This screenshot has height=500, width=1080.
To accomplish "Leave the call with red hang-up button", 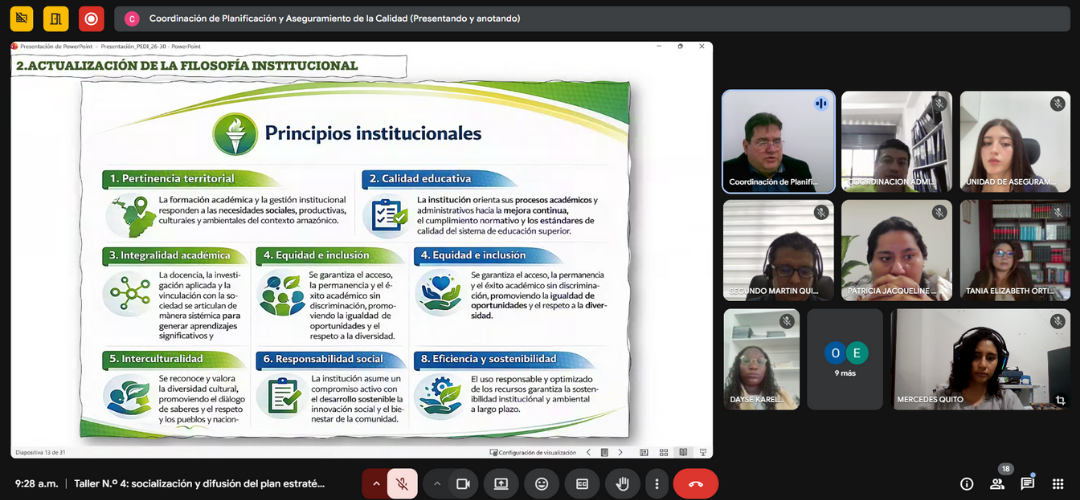I will point(696,484).
